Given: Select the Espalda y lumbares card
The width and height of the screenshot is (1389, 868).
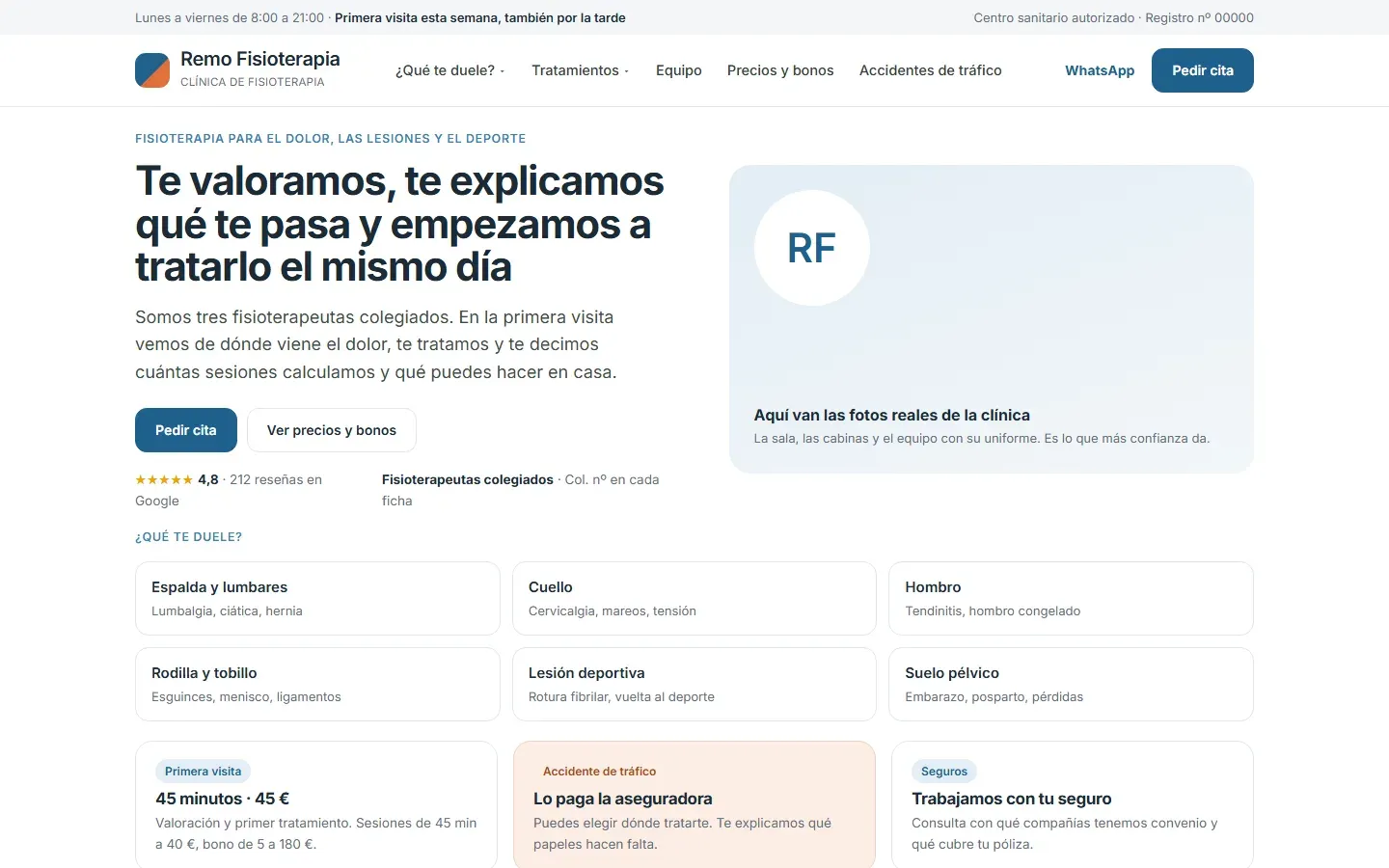Looking at the screenshot, I should 317,598.
